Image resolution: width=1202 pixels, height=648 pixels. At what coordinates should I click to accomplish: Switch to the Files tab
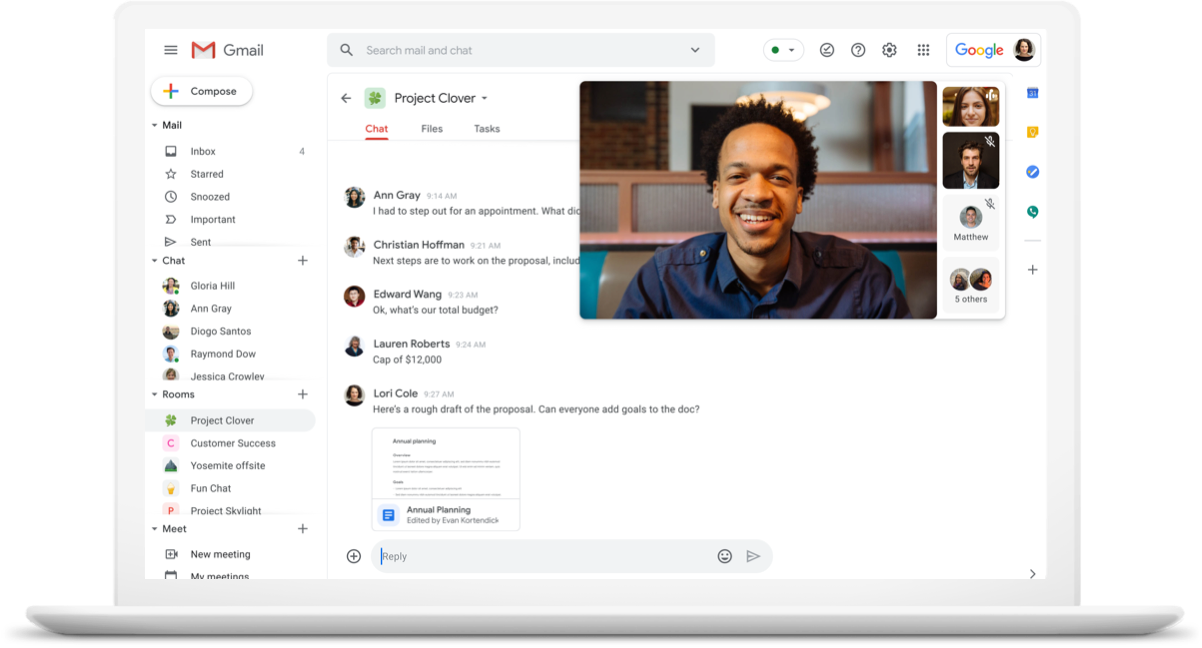(x=431, y=128)
